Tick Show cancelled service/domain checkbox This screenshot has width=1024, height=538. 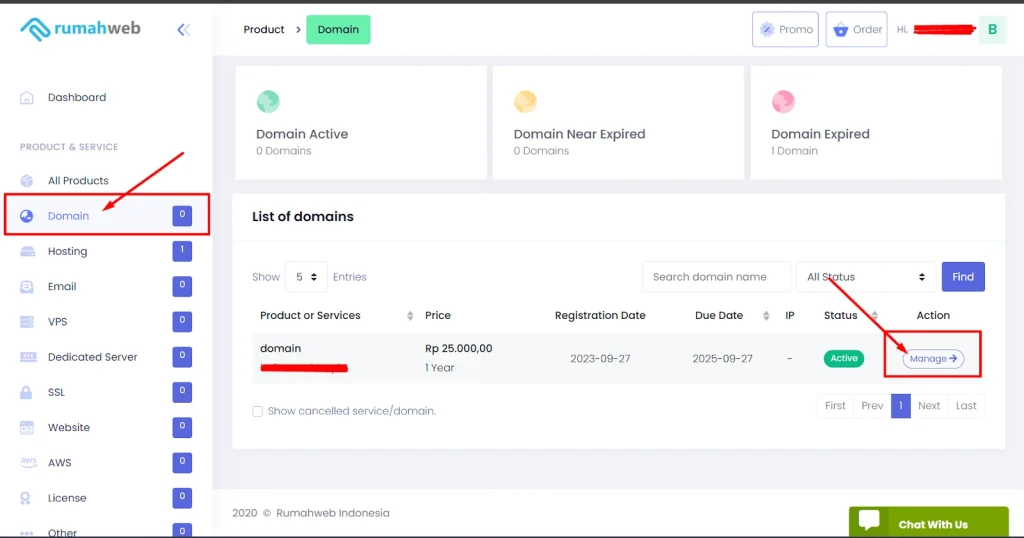pos(257,411)
